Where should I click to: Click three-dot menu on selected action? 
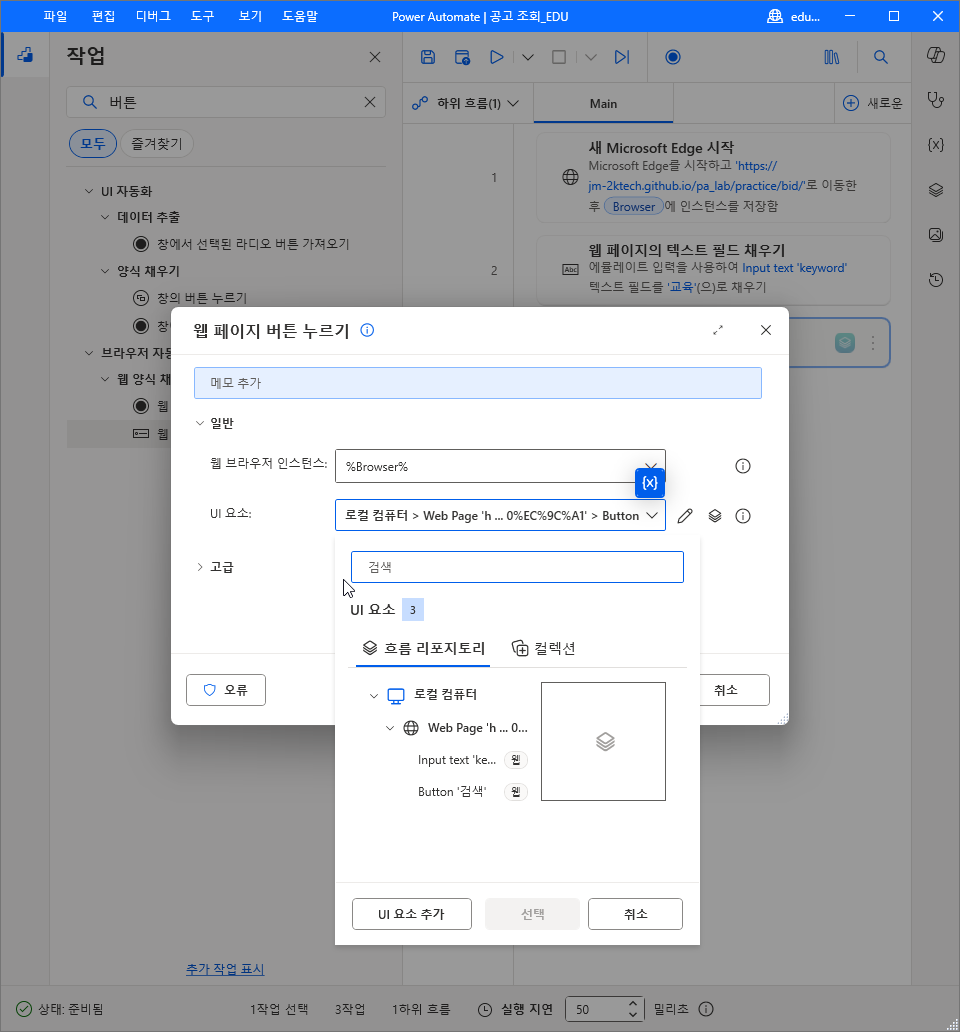click(x=873, y=343)
